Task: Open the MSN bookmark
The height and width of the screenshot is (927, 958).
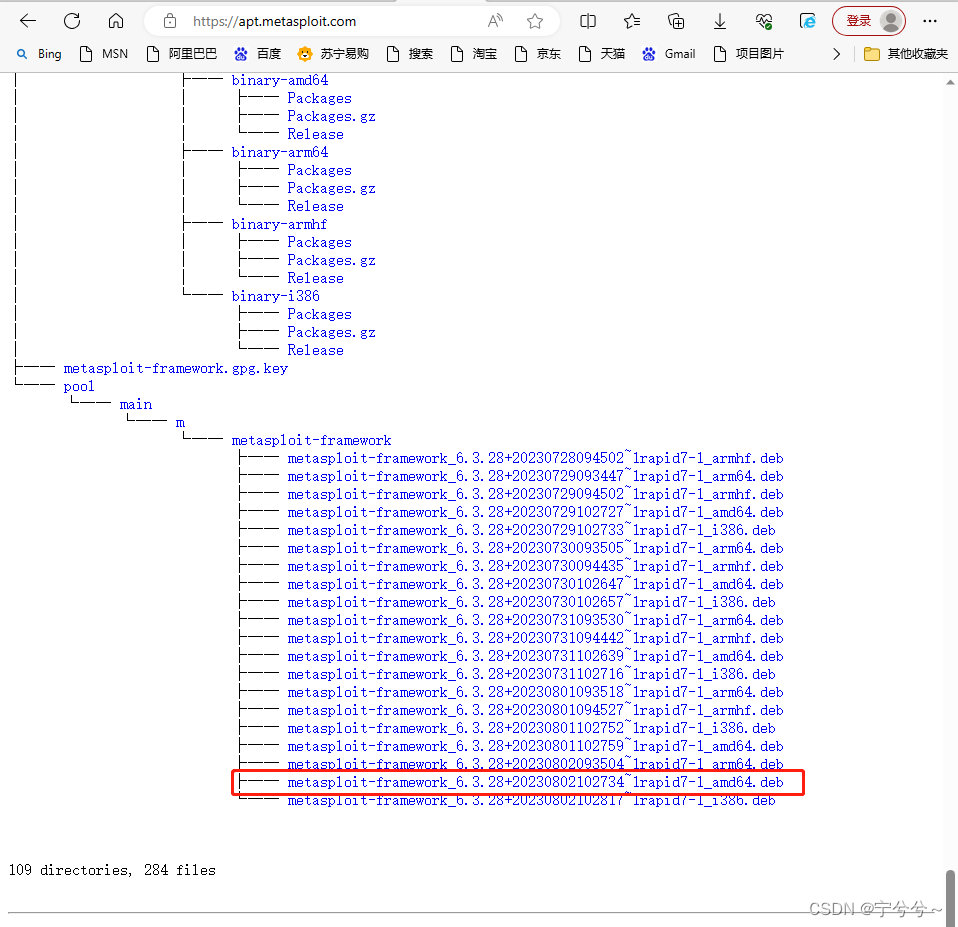Action: click(104, 54)
